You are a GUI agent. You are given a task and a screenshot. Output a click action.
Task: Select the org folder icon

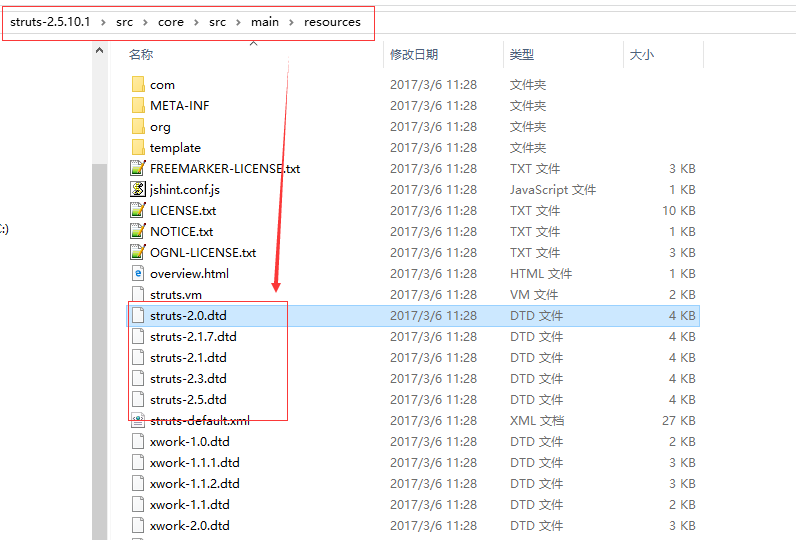pyautogui.click(x=138, y=126)
